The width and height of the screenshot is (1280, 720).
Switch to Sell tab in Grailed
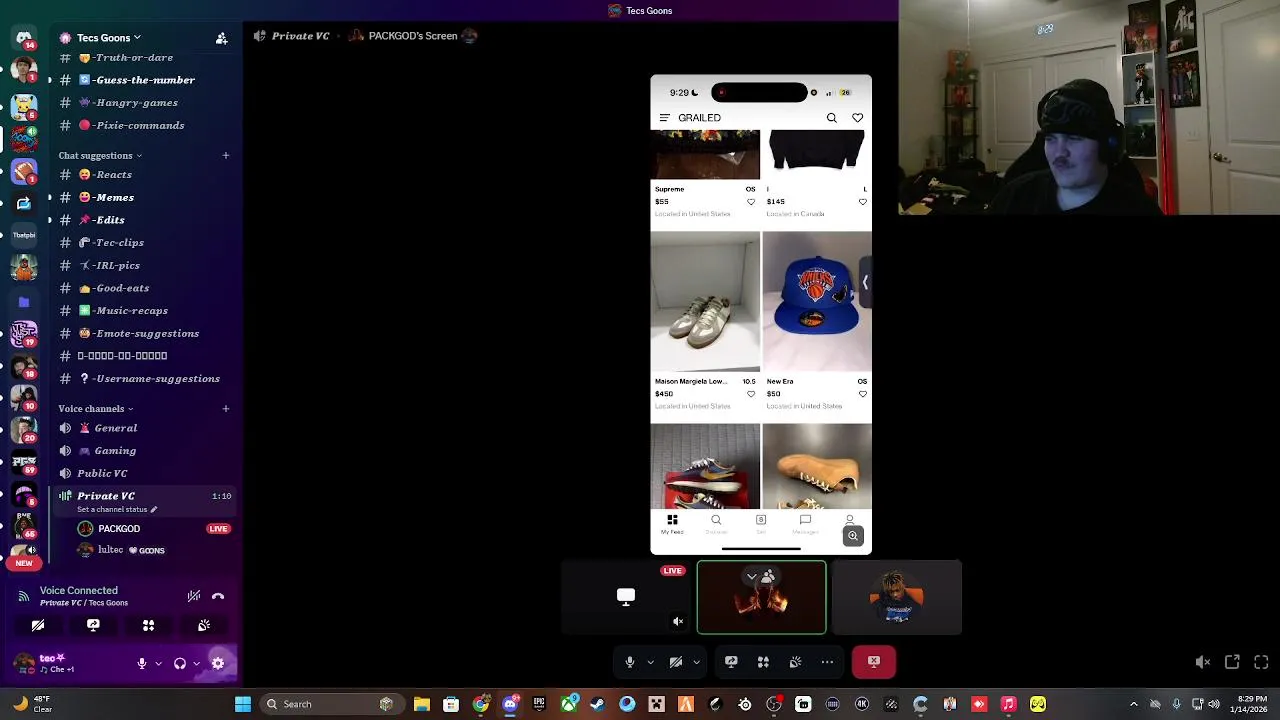[x=761, y=524]
